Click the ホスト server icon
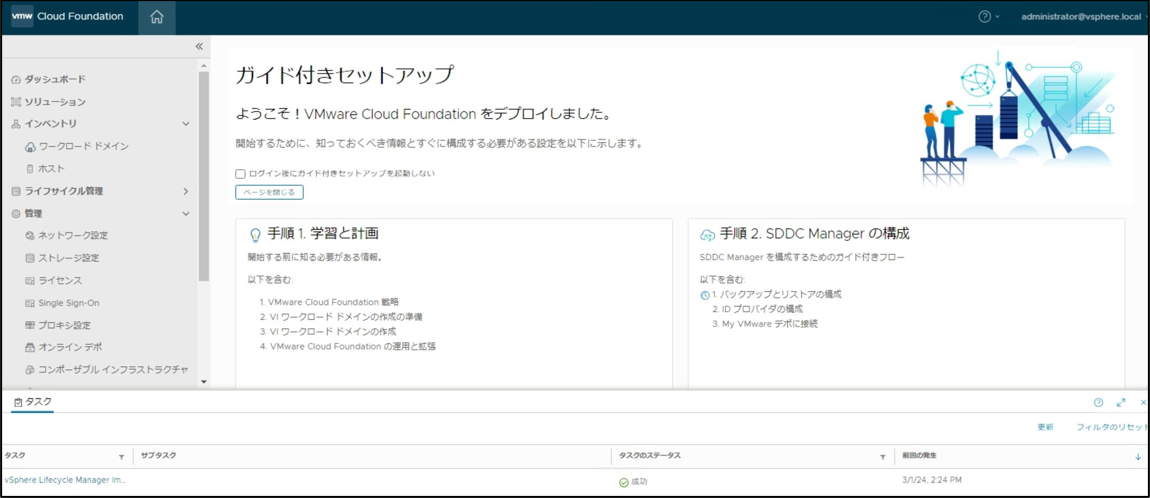The width and height of the screenshot is (1150, 498). 30,169
